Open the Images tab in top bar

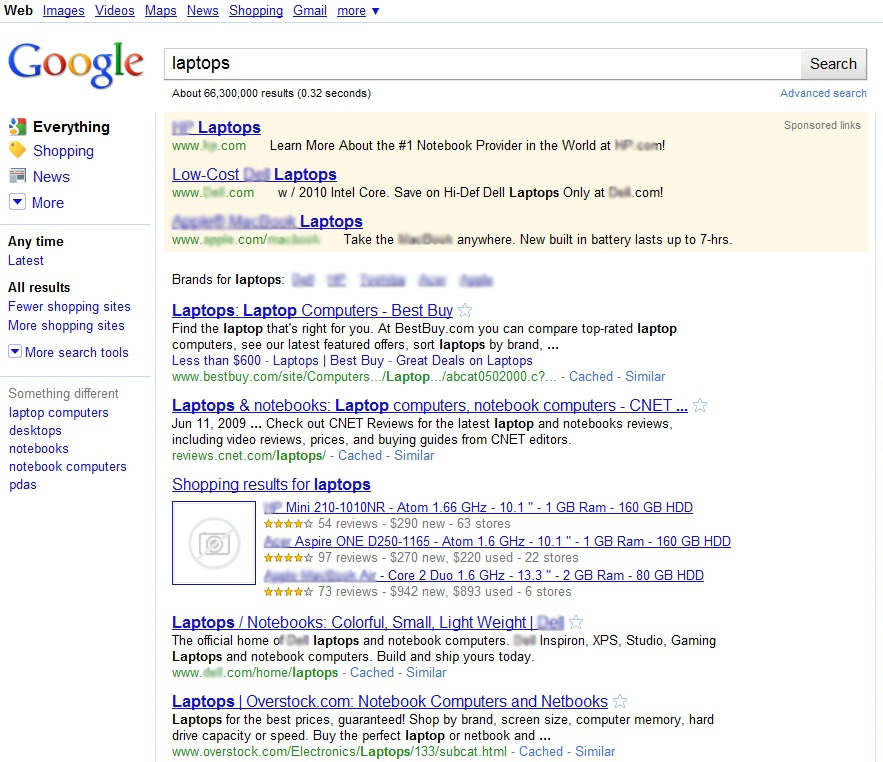[64, 11]
